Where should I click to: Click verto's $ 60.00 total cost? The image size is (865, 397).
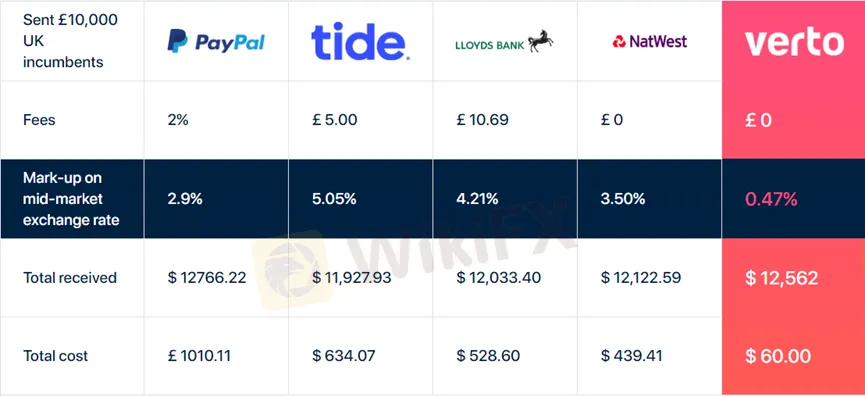778,356
